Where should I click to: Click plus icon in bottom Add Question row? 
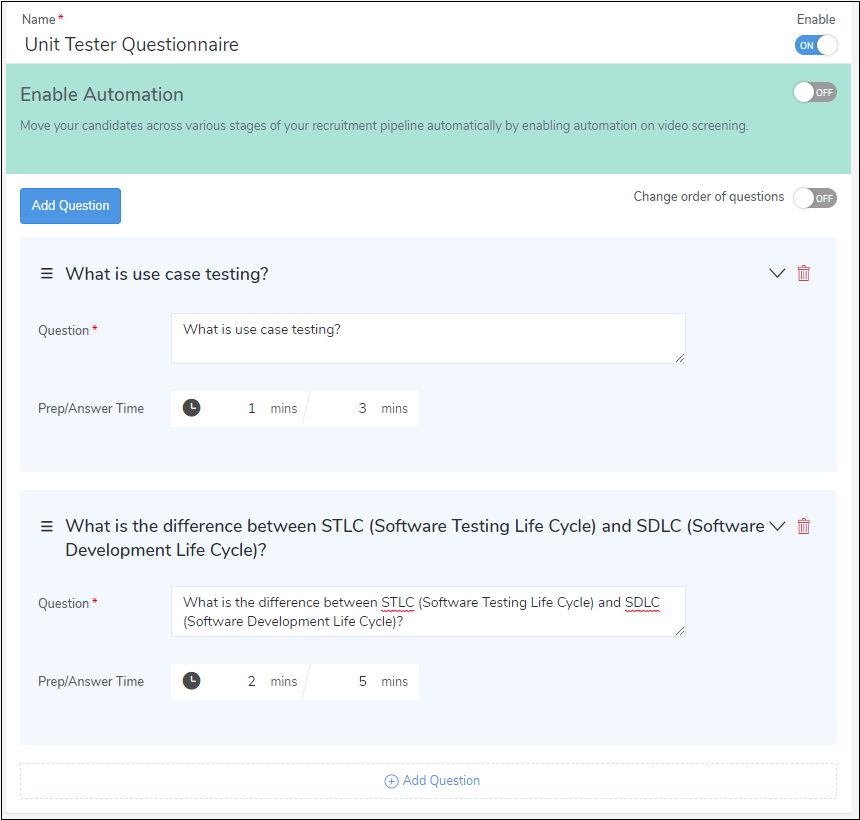392,781
